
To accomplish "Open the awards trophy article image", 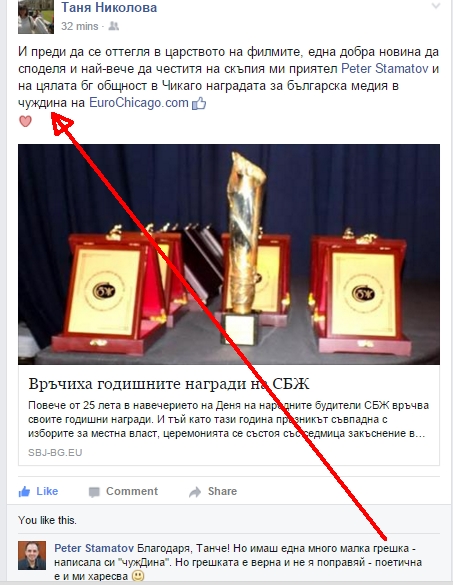I will tap(229, 254).
